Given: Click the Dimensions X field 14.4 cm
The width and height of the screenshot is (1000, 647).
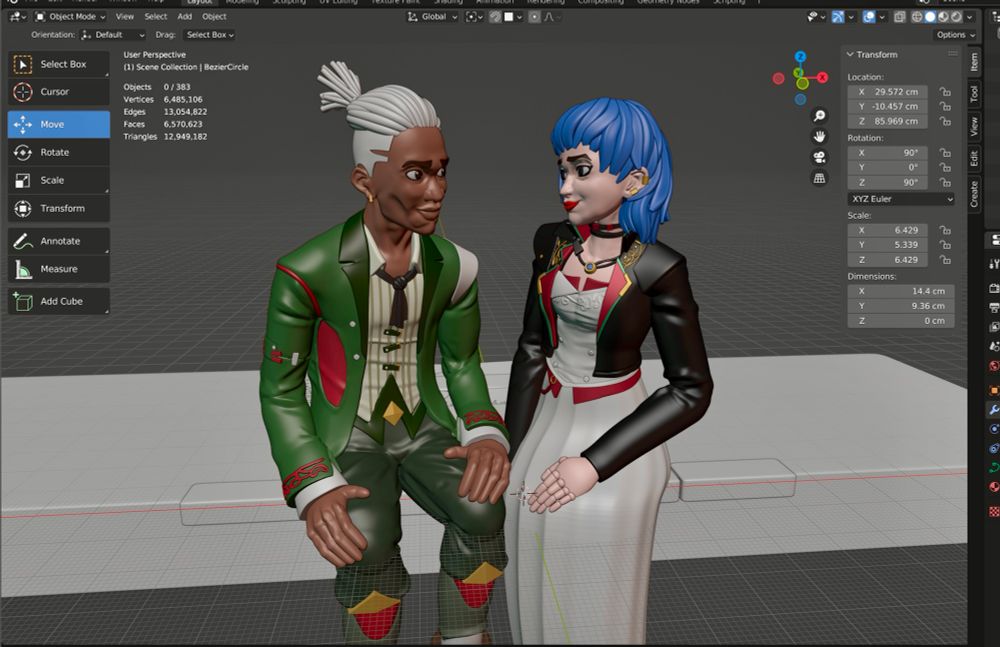Looking at the screenshot, I should pyautogui.click(x=901, y=291).
